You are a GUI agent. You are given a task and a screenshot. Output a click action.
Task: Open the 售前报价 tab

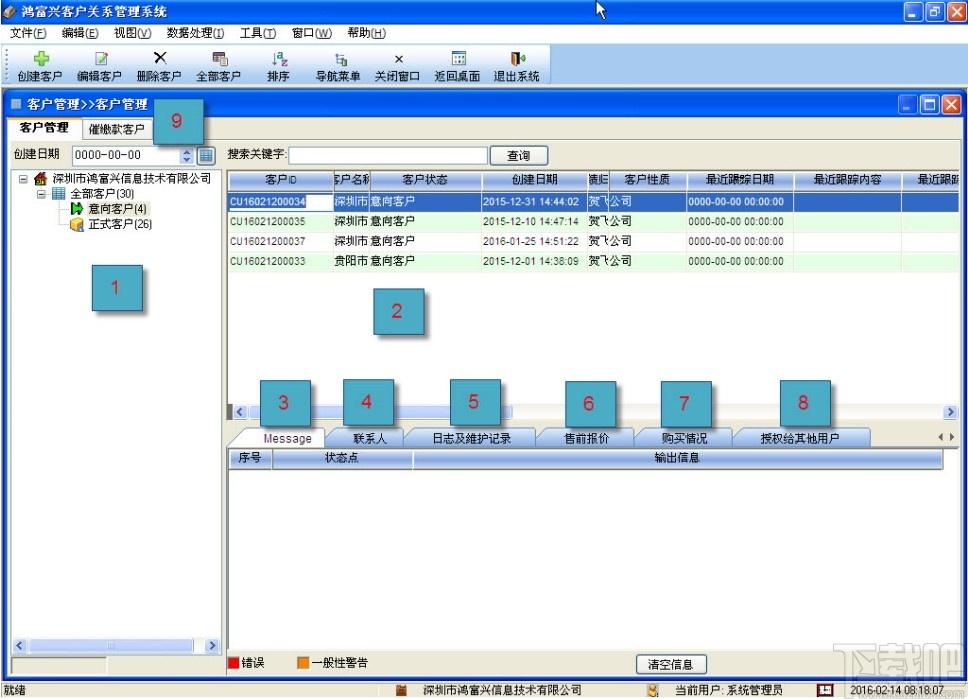[586, 438]
